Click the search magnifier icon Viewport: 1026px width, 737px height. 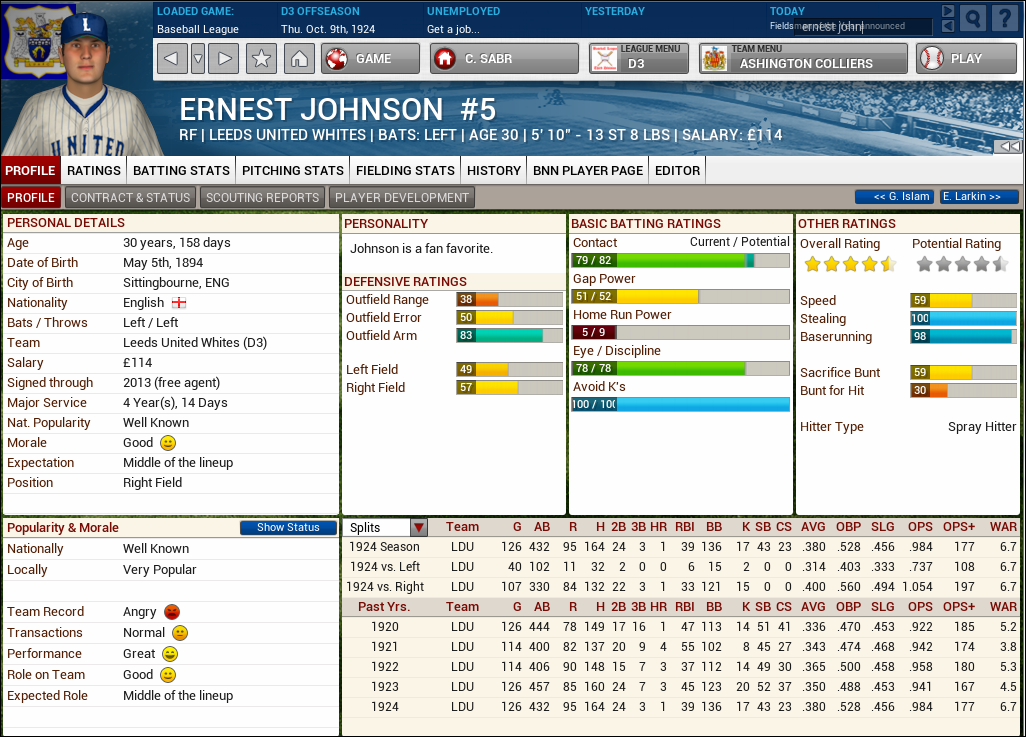click(x=971, y=17)
